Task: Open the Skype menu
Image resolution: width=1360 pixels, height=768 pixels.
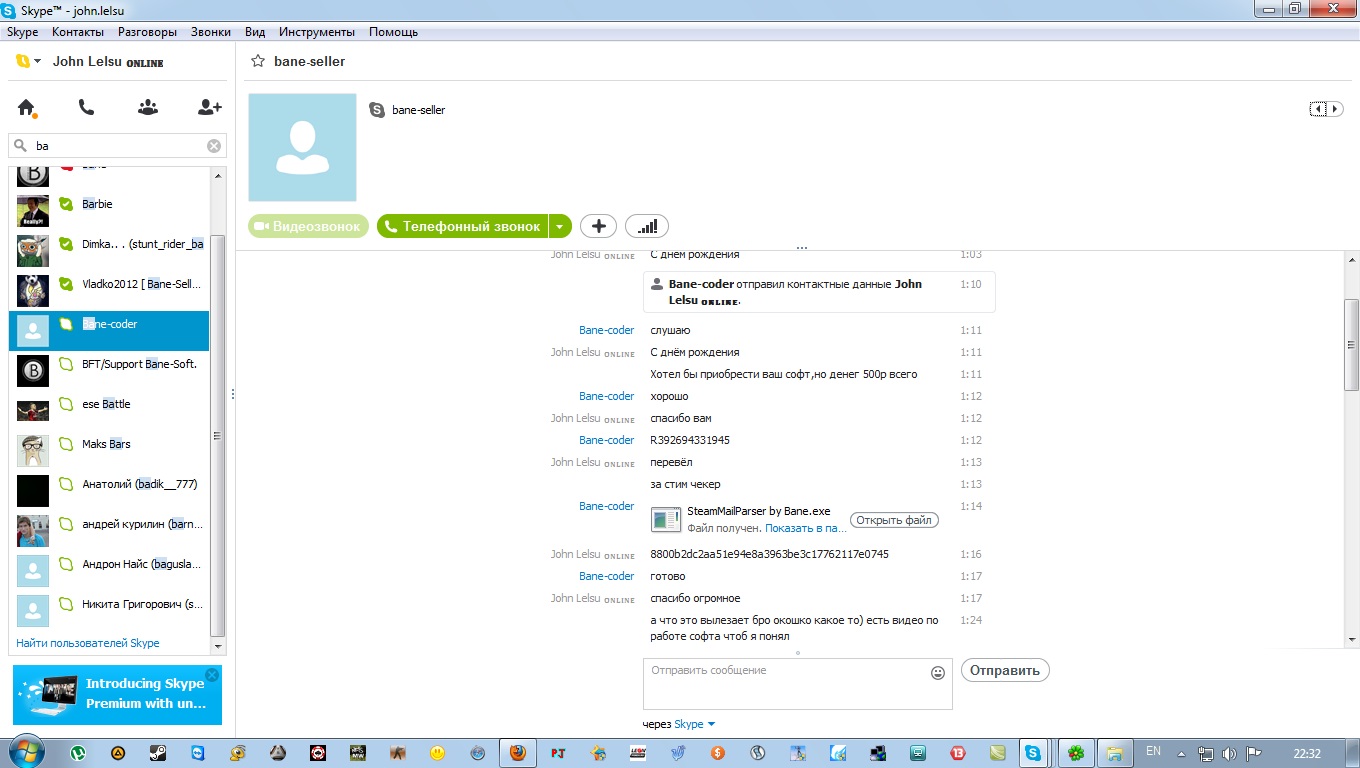Action: click(x=22, y=32)
